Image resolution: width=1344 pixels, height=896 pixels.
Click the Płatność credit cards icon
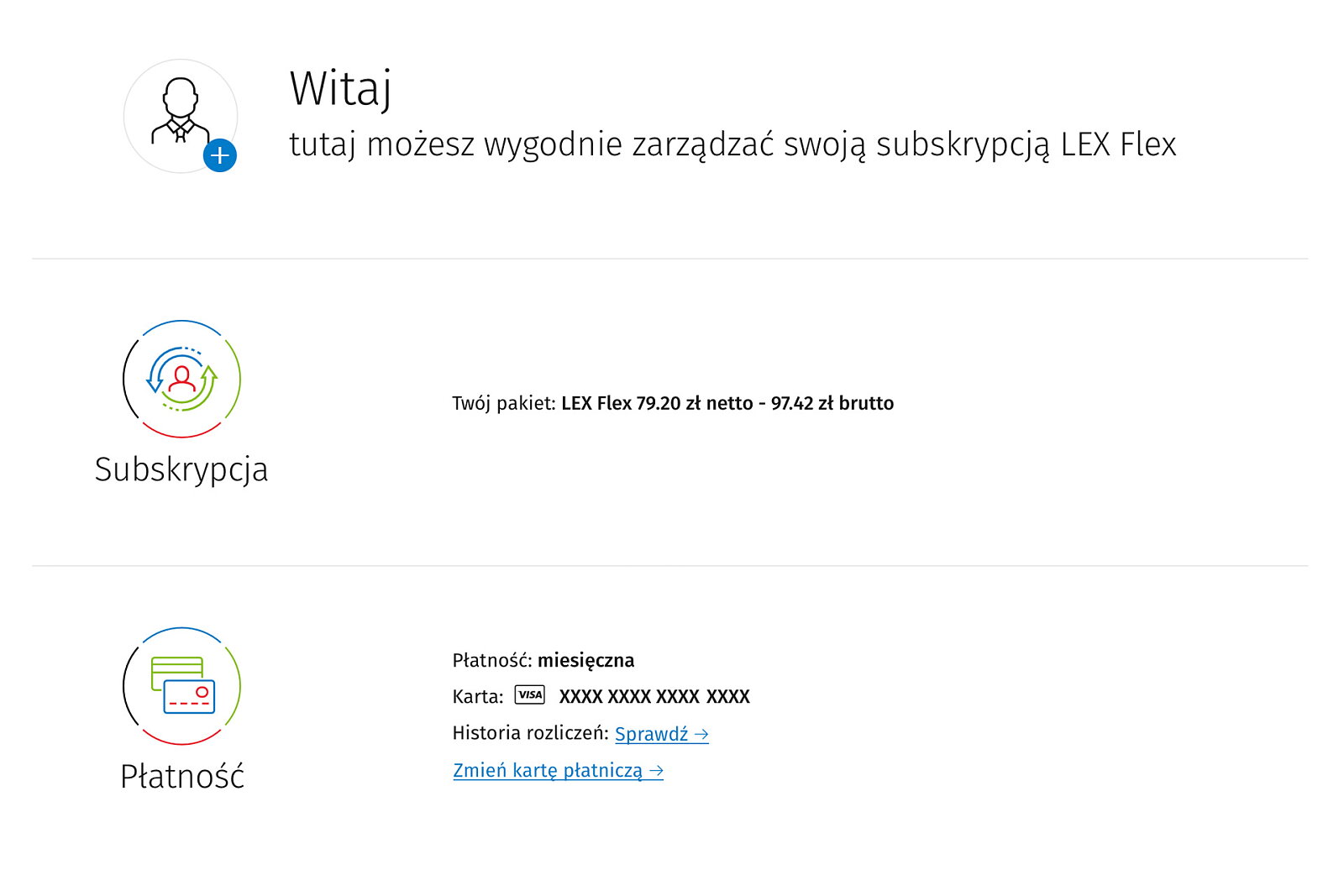(x=182, y=686)
